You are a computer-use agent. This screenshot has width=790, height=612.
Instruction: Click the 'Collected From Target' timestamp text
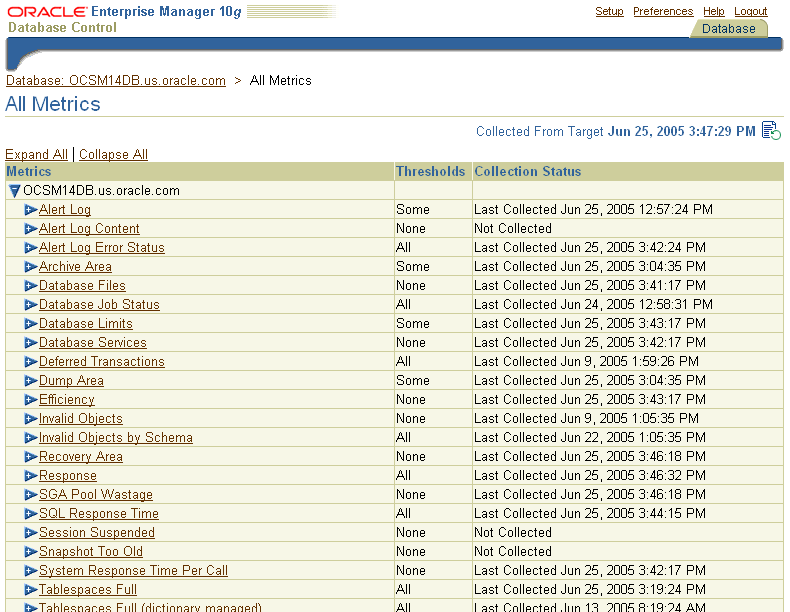tap(616, 131)
